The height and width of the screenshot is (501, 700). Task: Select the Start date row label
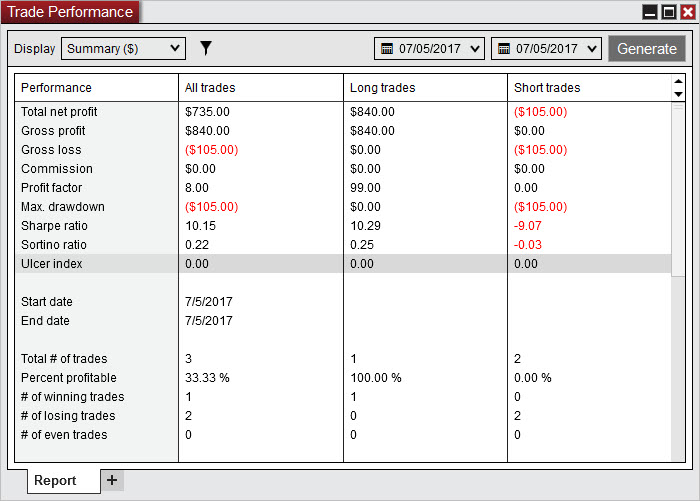tap(46, 301)
